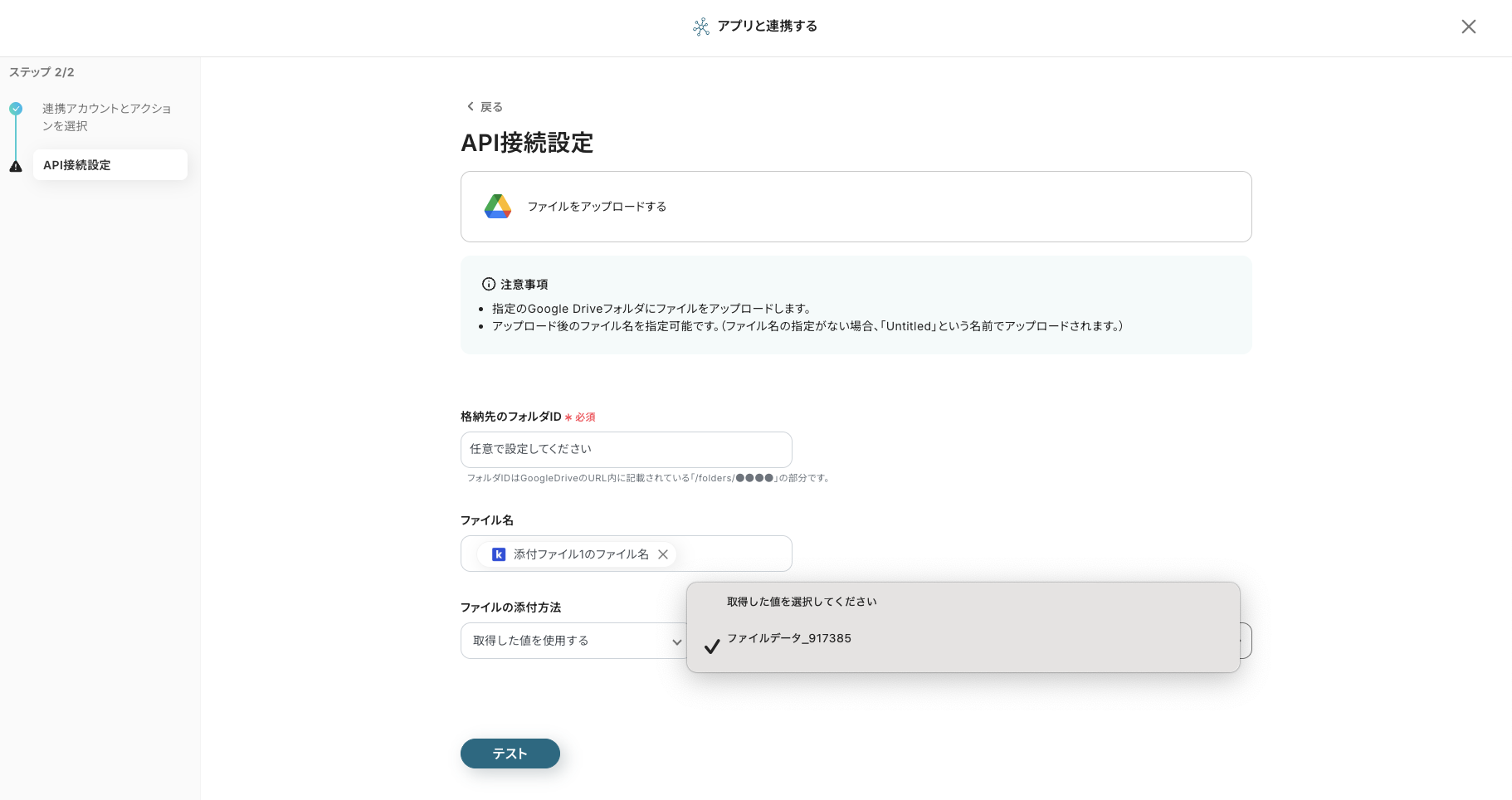The width and height of the screenshot is (1512, 800).
Task: Focus the folder ID input field
Action: click(x=626, y=449)
